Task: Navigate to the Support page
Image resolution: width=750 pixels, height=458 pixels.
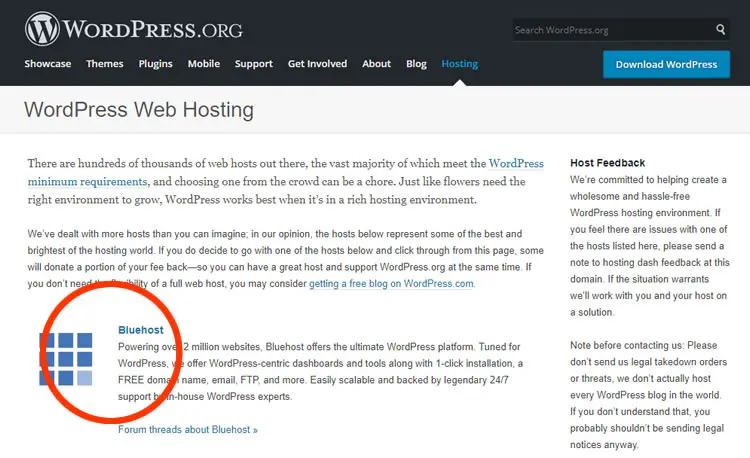Action: coord(254,64)
